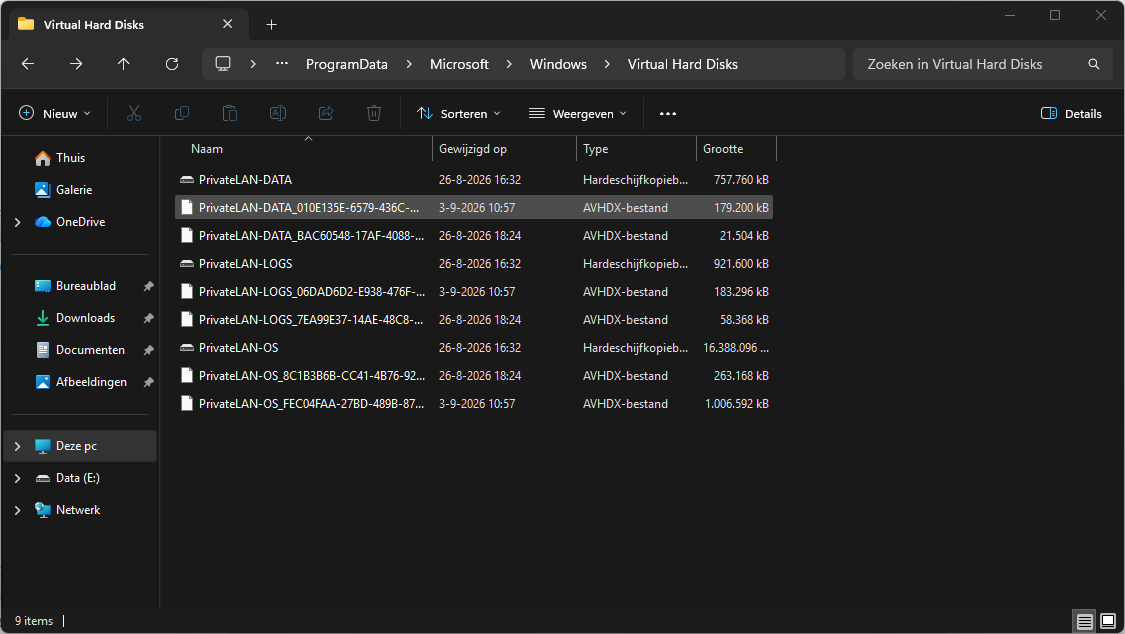1125x634 pixels.
Task: Go back to the previous folder
Action: 28,64
